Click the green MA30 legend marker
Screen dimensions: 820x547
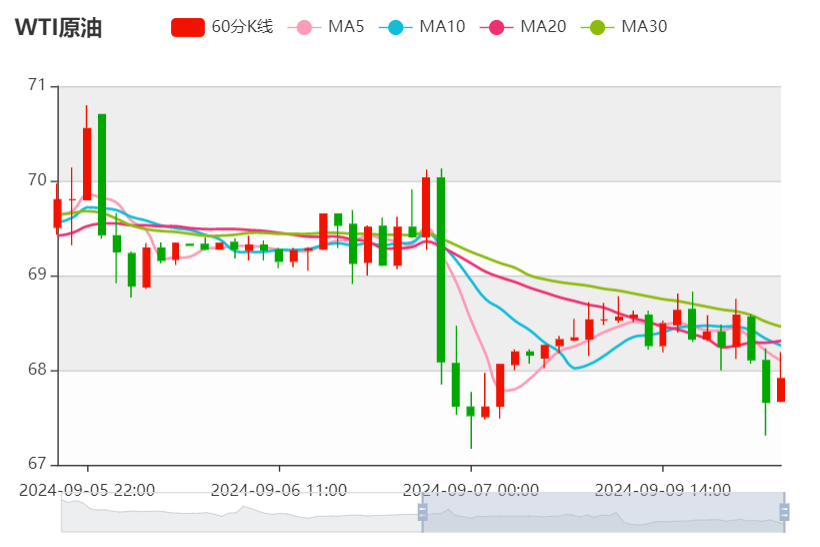pyautogui.click(x=597, y=27)
